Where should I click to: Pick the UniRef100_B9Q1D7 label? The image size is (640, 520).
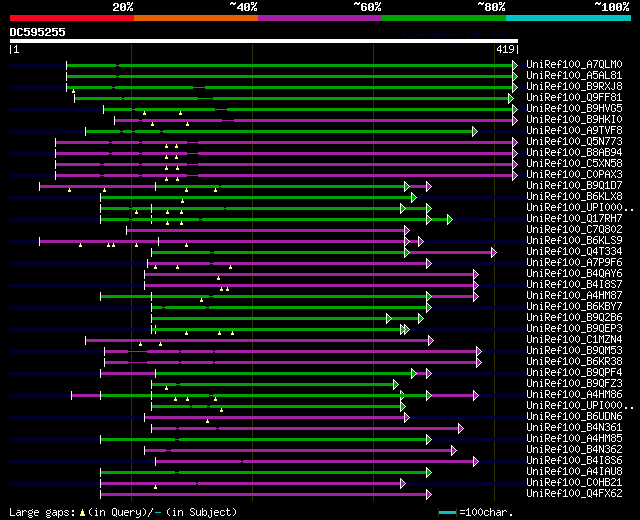[x=574, y=186]
